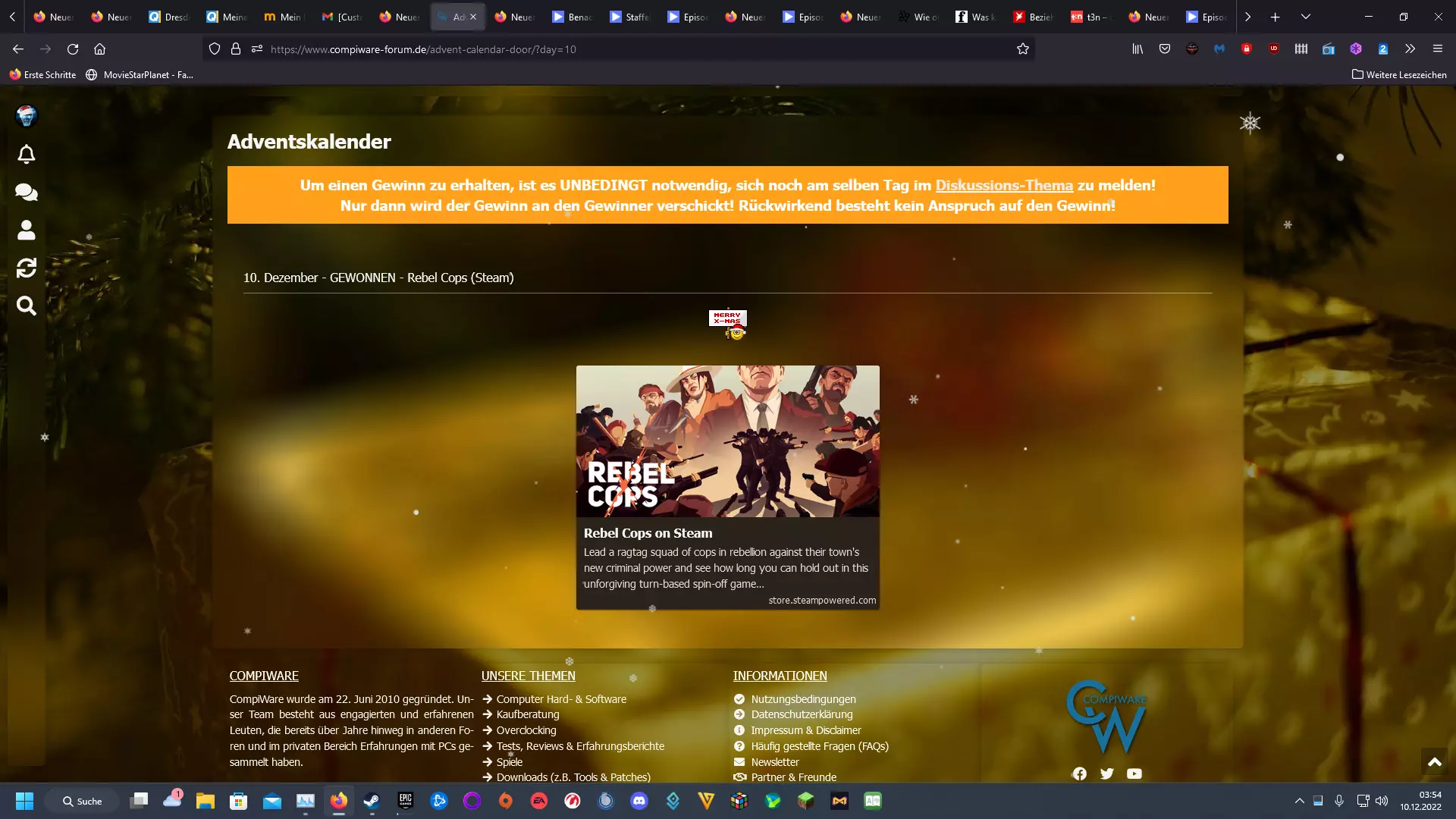
Task: Open Impressum & Disclaimer link
Action: [806, 730]
